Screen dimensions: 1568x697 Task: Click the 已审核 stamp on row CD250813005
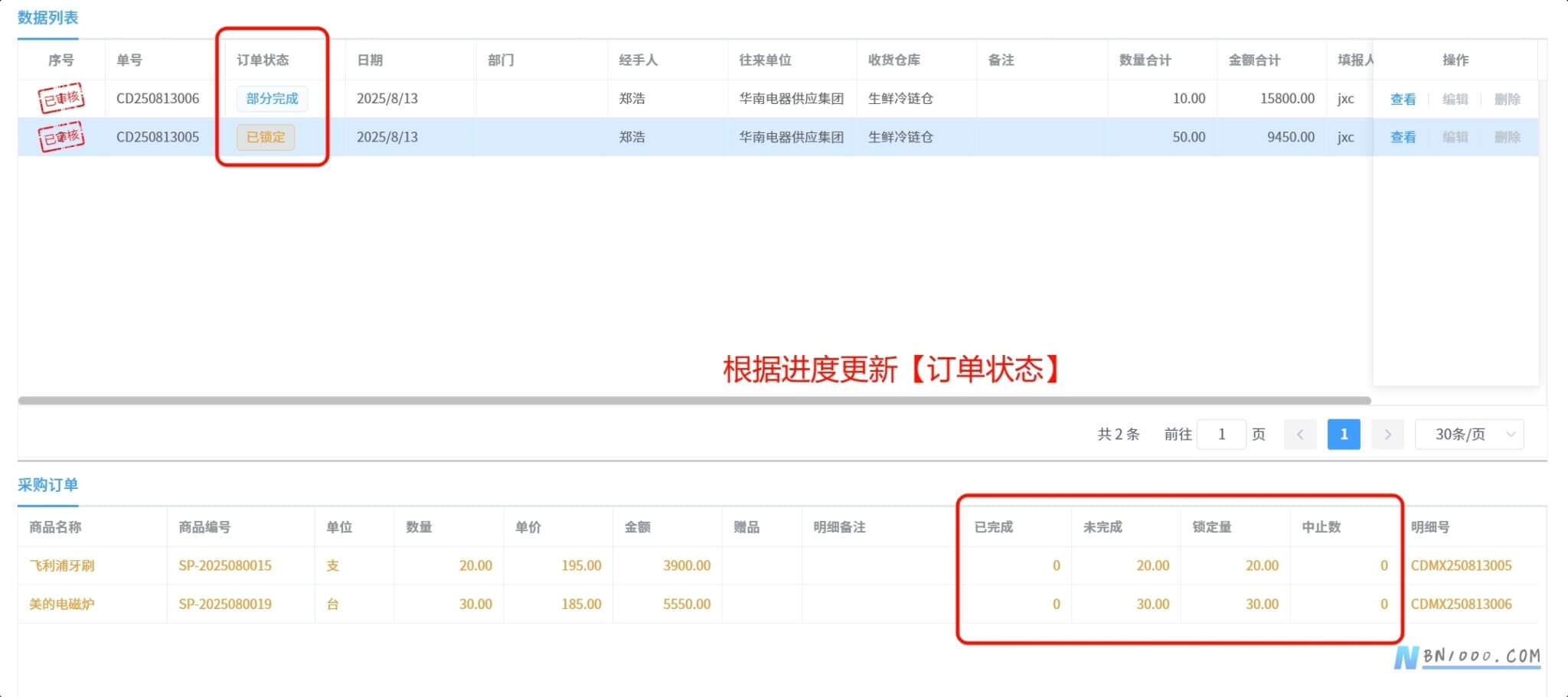[61, 137]
